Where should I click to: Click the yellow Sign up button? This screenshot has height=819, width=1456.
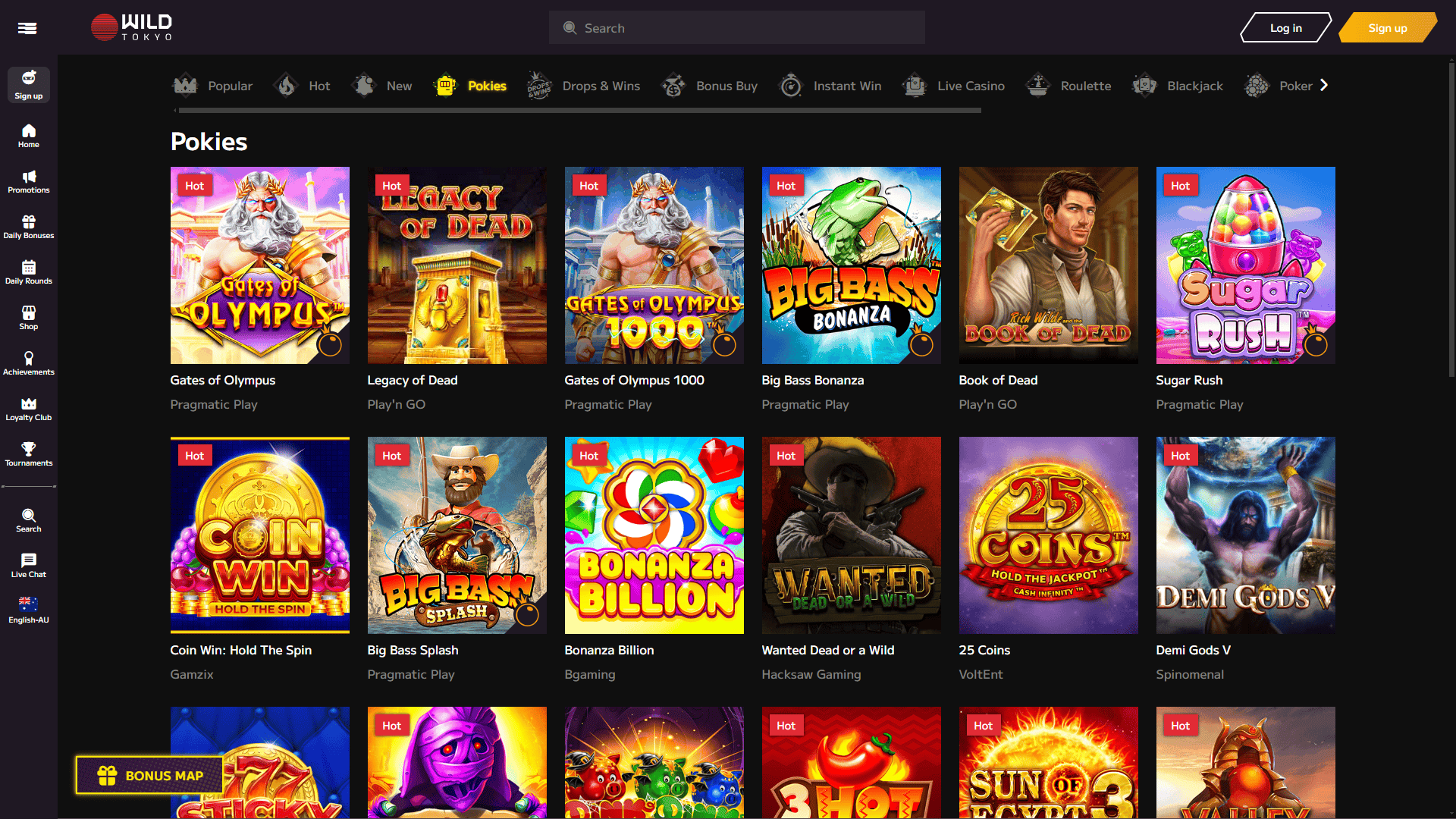coord(1387,28)
